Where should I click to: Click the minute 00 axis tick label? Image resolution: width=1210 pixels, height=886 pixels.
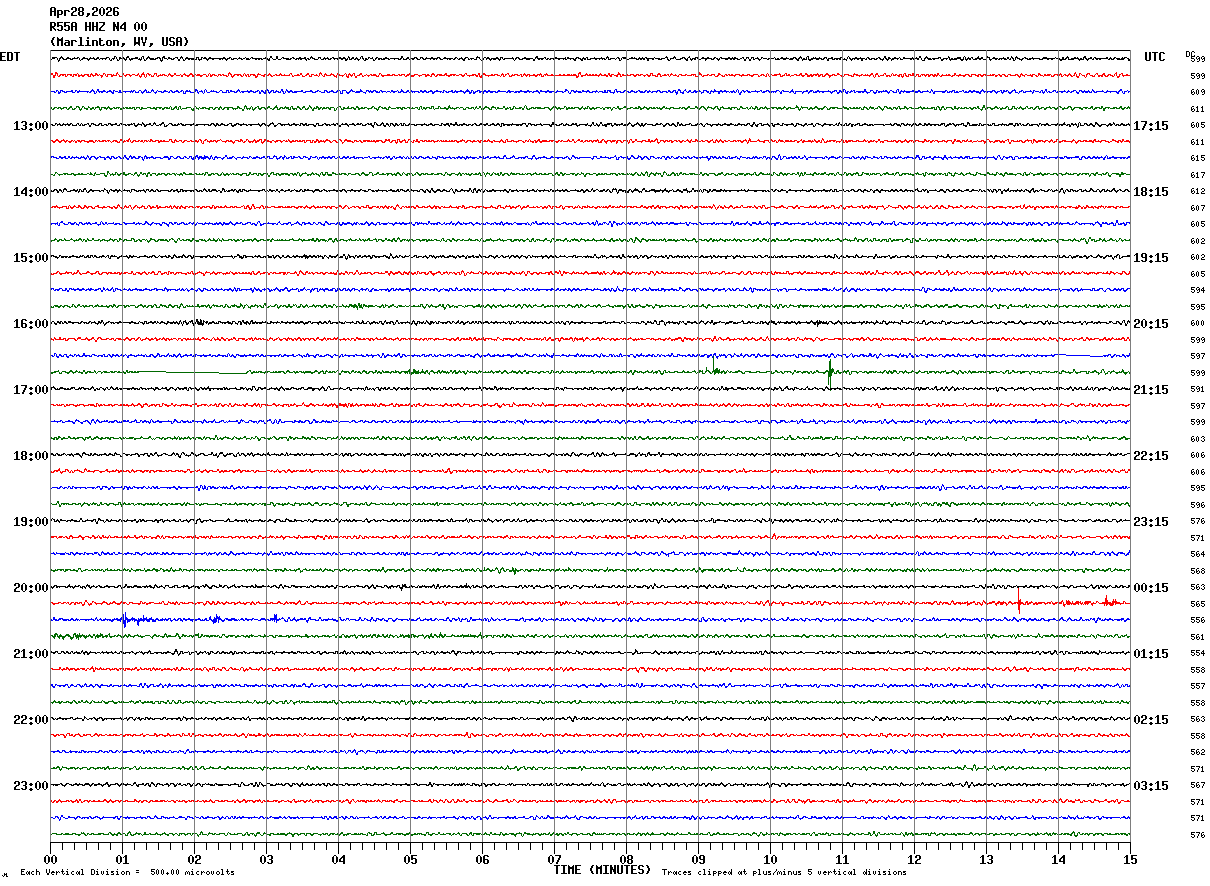[50, 859]
